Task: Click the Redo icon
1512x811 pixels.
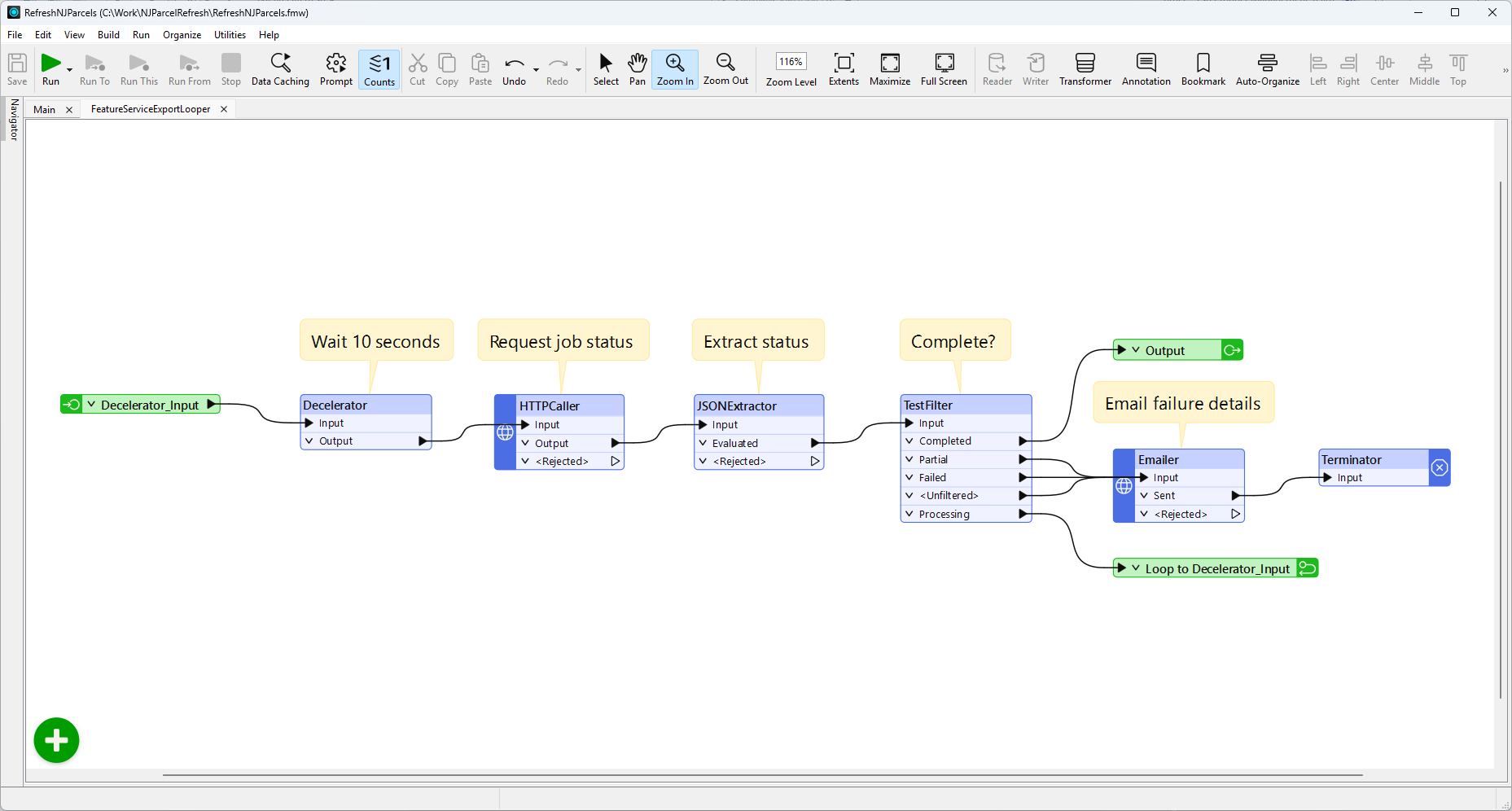Action: click(557, 69)
